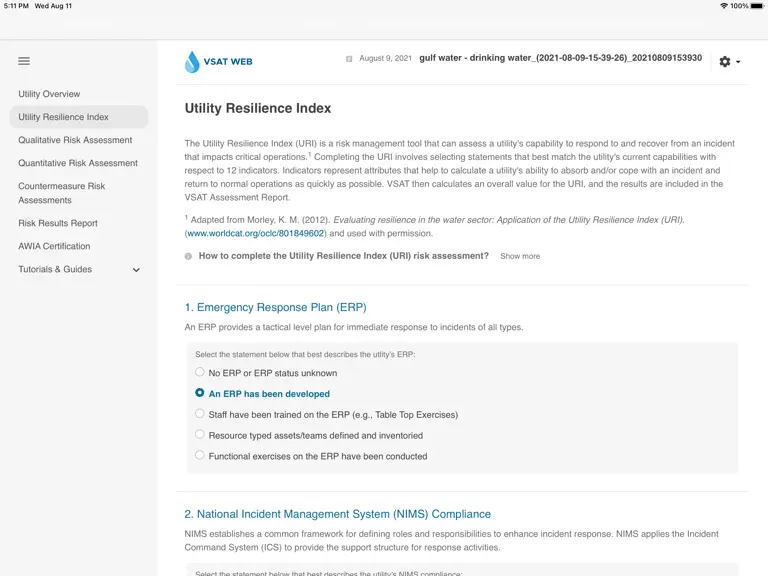
Task: Expand 'Show more' for URI instructions
Action: 520,256
